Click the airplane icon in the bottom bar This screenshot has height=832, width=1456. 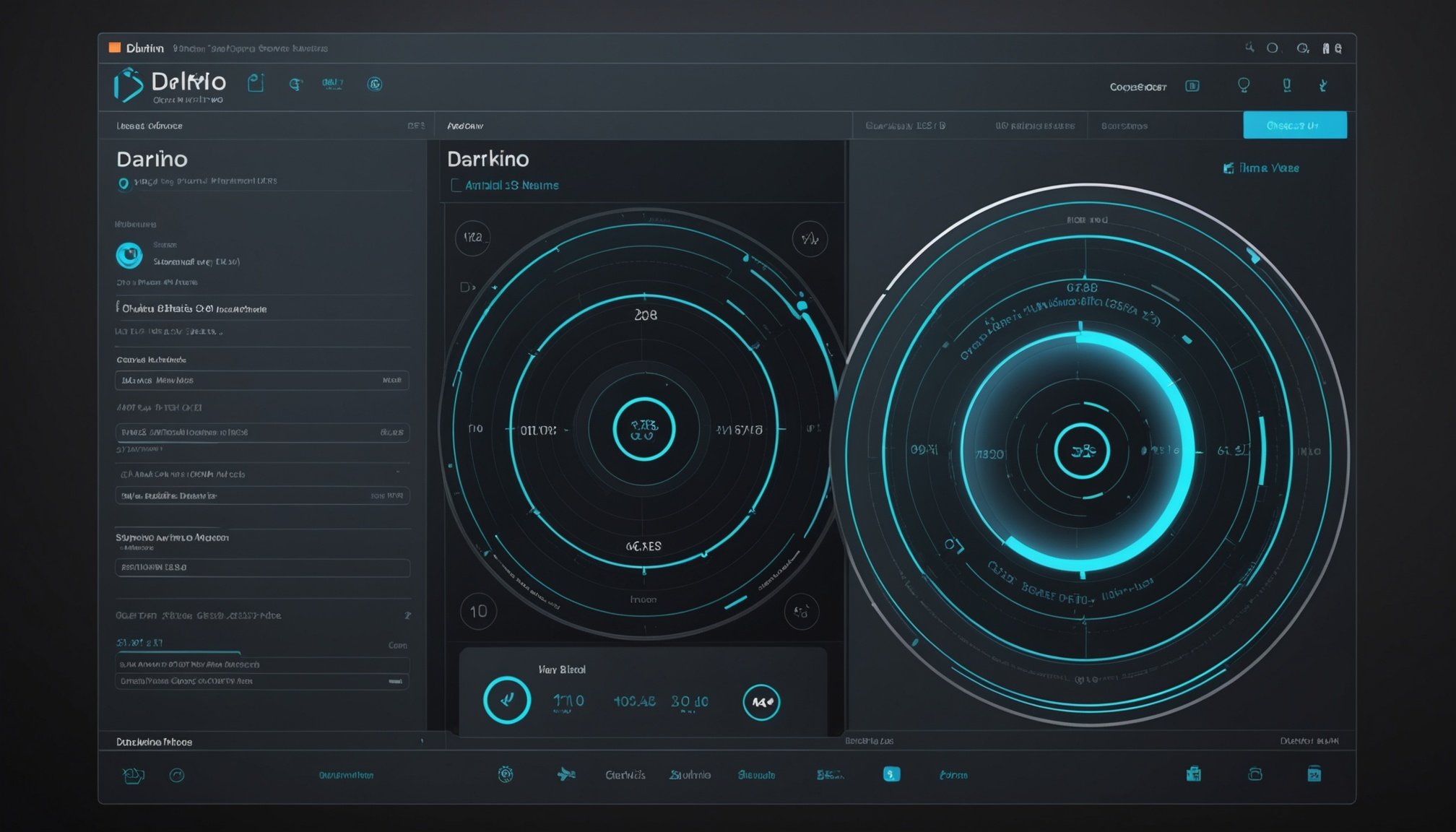click(x=566, y=774)
